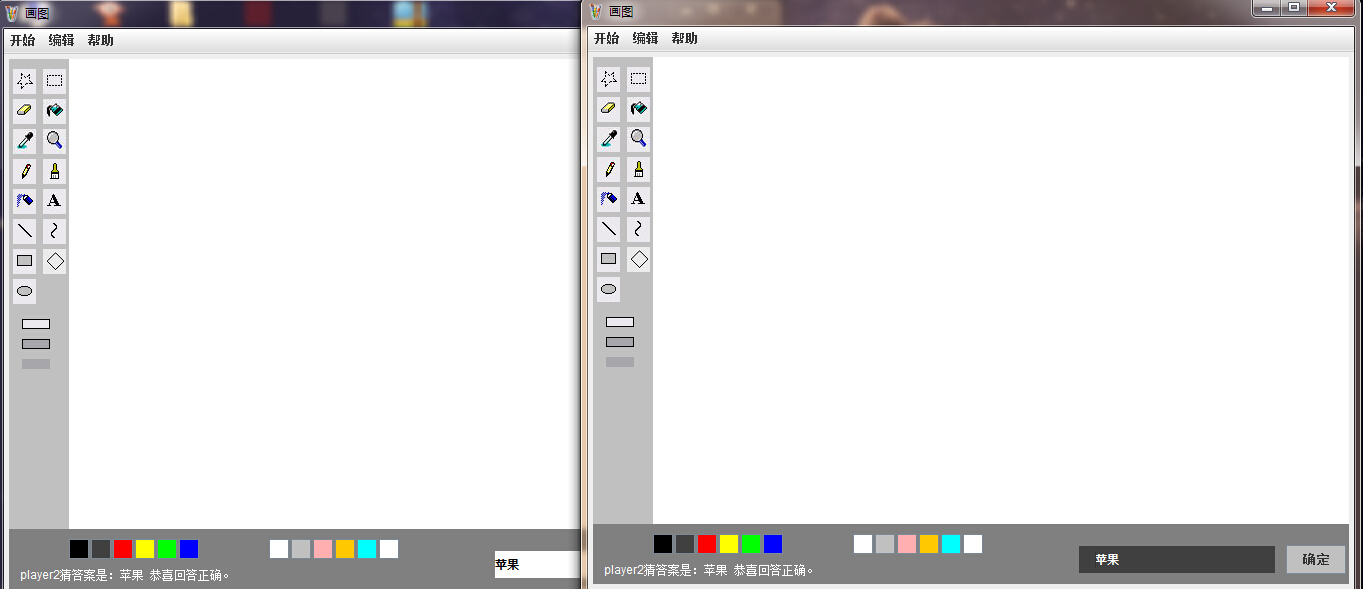Select the rectangle shape tool in left window
Image resolution: width=1363 pixels, height=589 pixels.
point(25,261)
